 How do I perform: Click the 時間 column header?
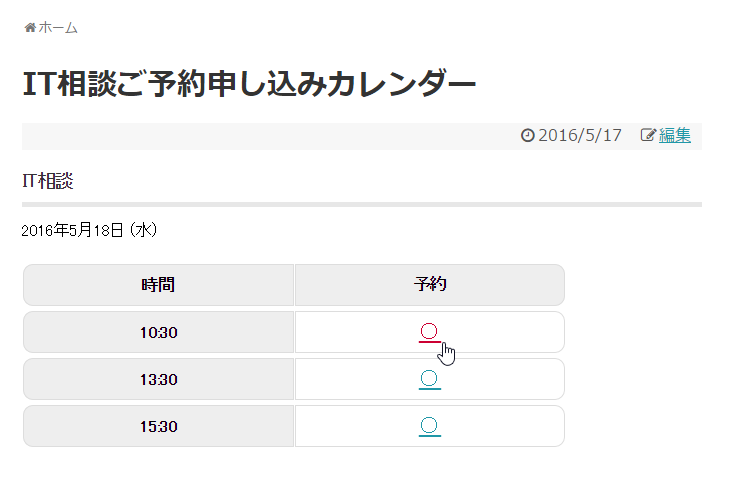pos(158,285)
